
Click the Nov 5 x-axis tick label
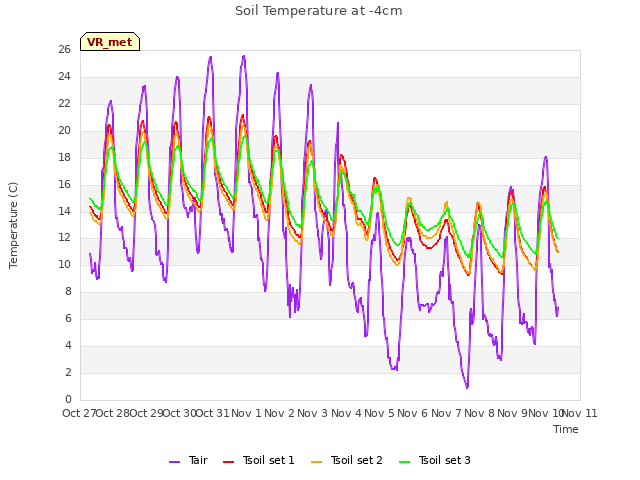(380, 413)
